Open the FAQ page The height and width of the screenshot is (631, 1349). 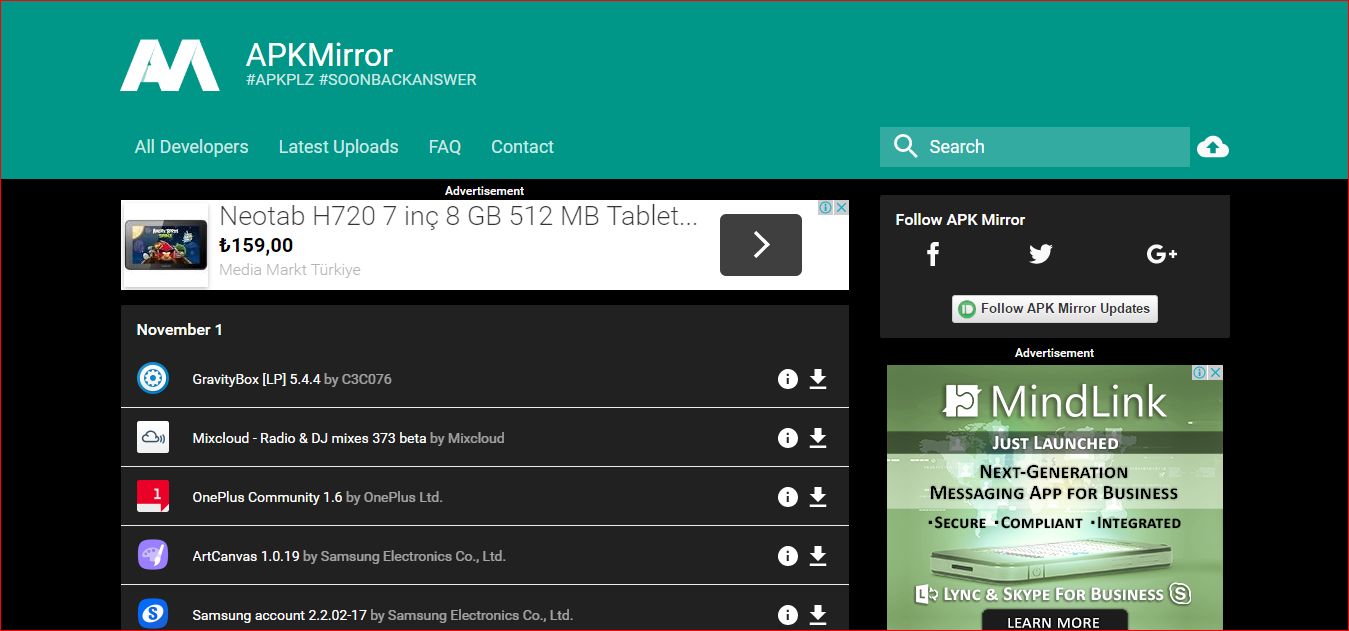click(x=445, y=147)
